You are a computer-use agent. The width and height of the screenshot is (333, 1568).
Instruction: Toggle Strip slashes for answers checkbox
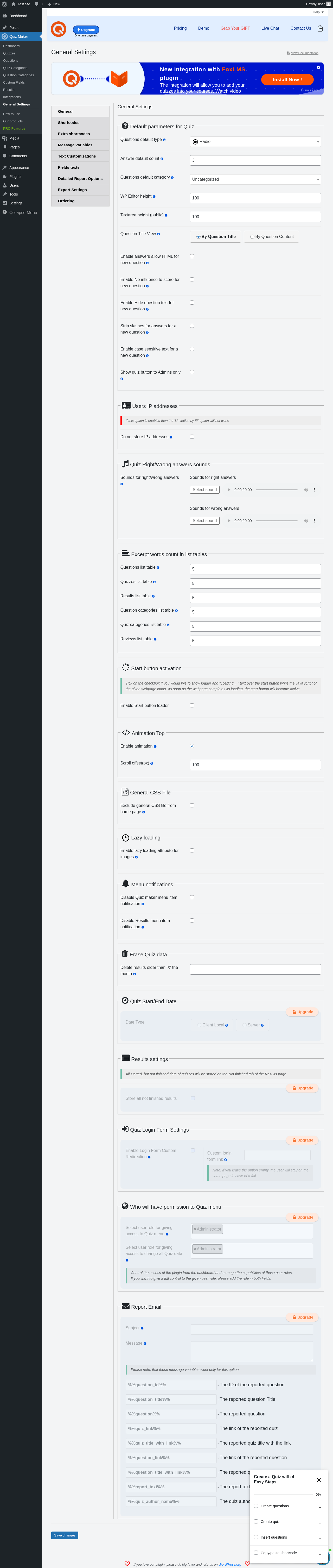click(x=192, y=326)
